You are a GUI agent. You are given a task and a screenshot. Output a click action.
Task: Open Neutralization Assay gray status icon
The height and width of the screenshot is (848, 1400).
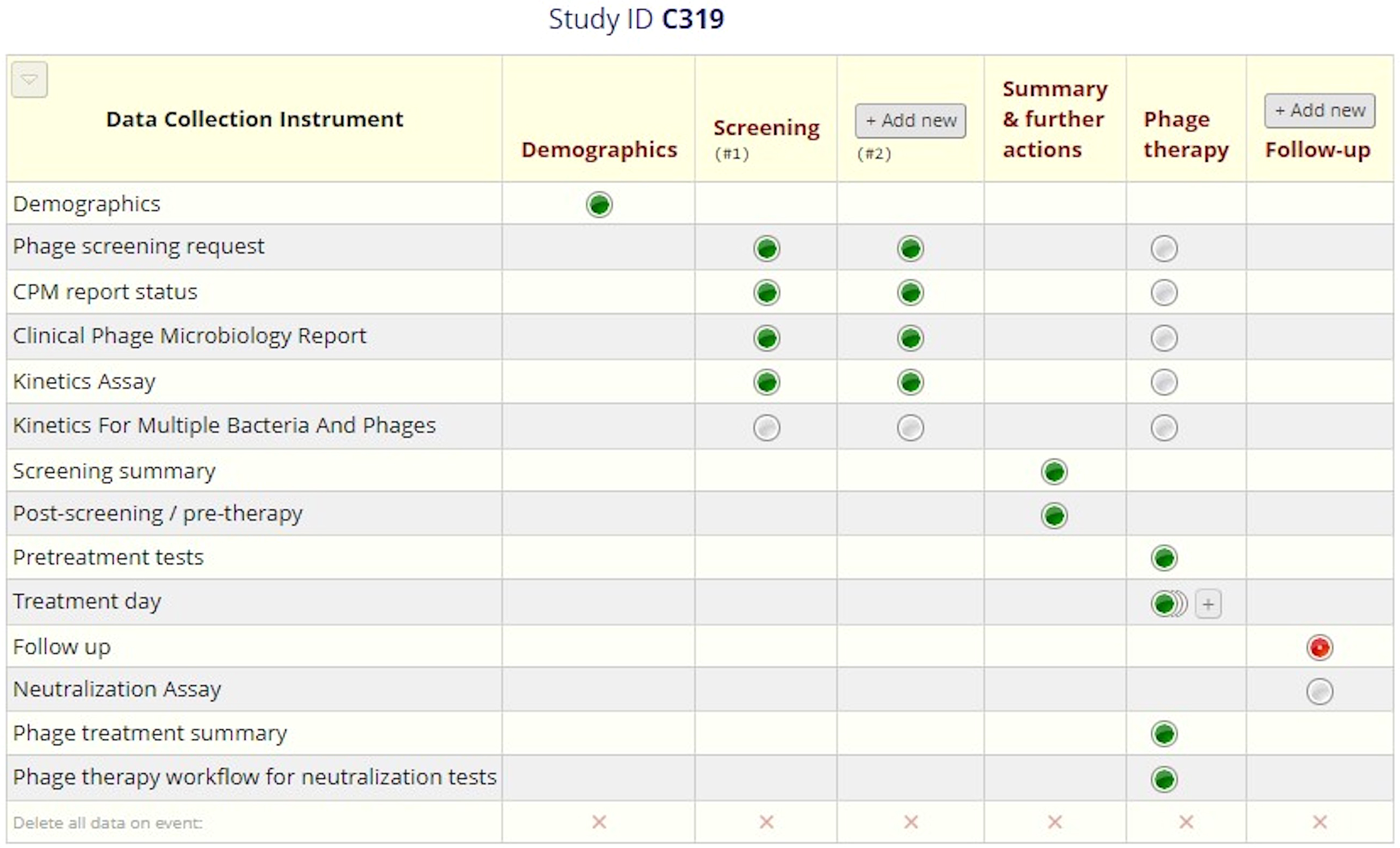[1319, 692]
